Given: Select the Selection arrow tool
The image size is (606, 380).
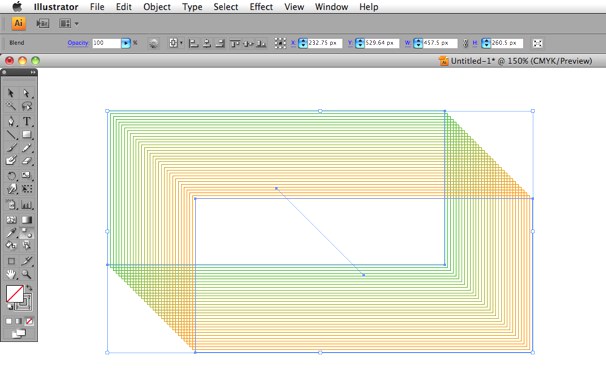Looking at the screenshot, I should coord(11,93).
